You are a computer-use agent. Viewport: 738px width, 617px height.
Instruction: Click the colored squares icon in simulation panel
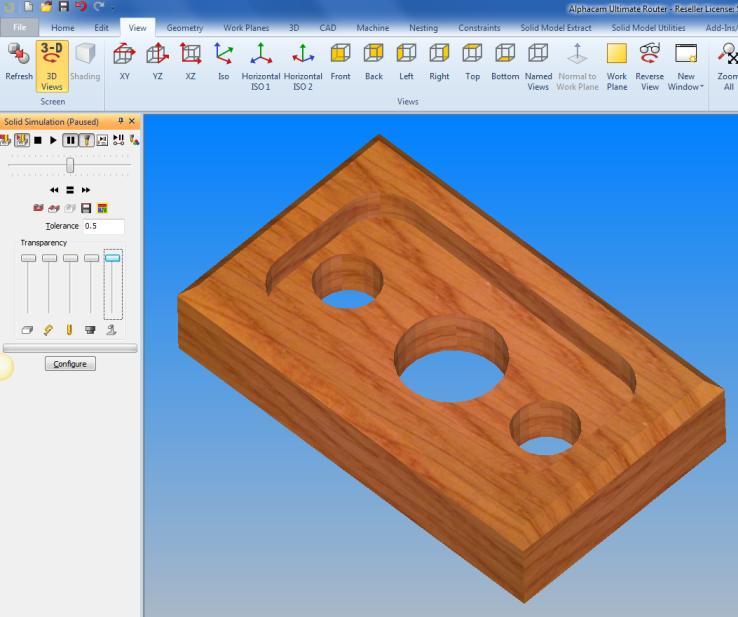[x=102, y=208]
